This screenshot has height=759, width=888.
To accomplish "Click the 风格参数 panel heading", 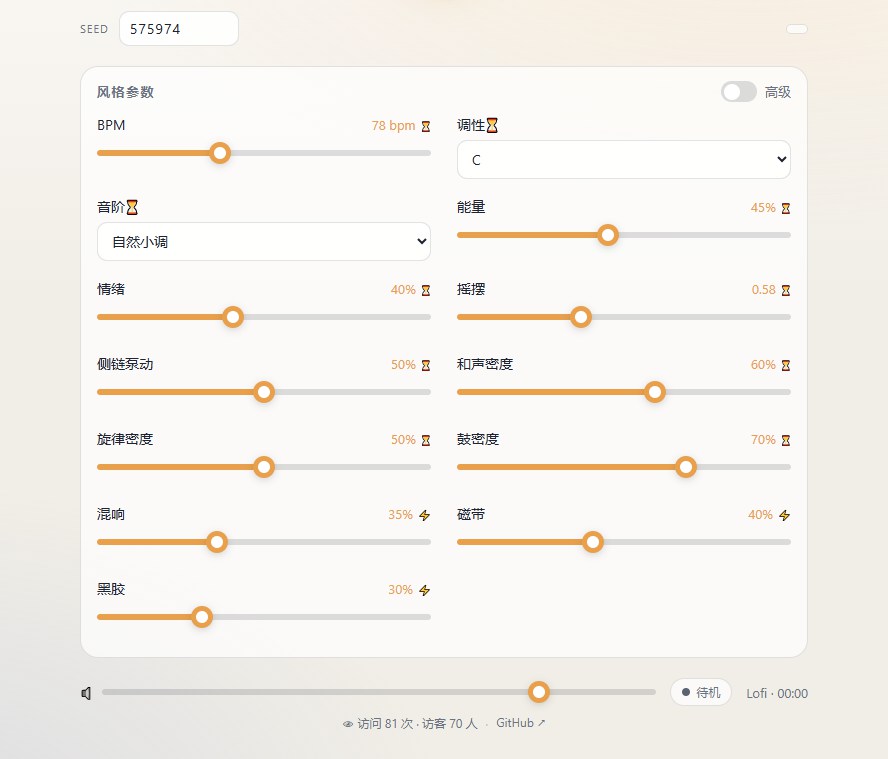I will [x=125, y=92].
